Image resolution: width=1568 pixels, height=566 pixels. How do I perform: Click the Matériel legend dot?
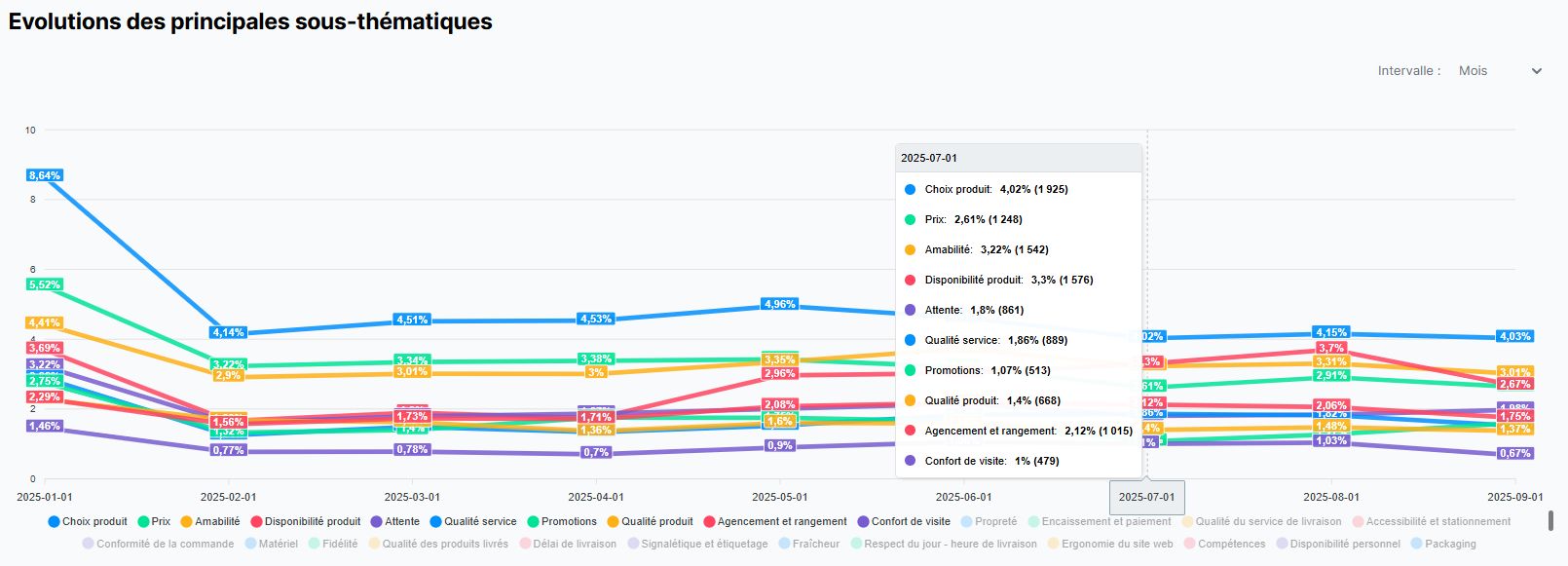point(251,544)
